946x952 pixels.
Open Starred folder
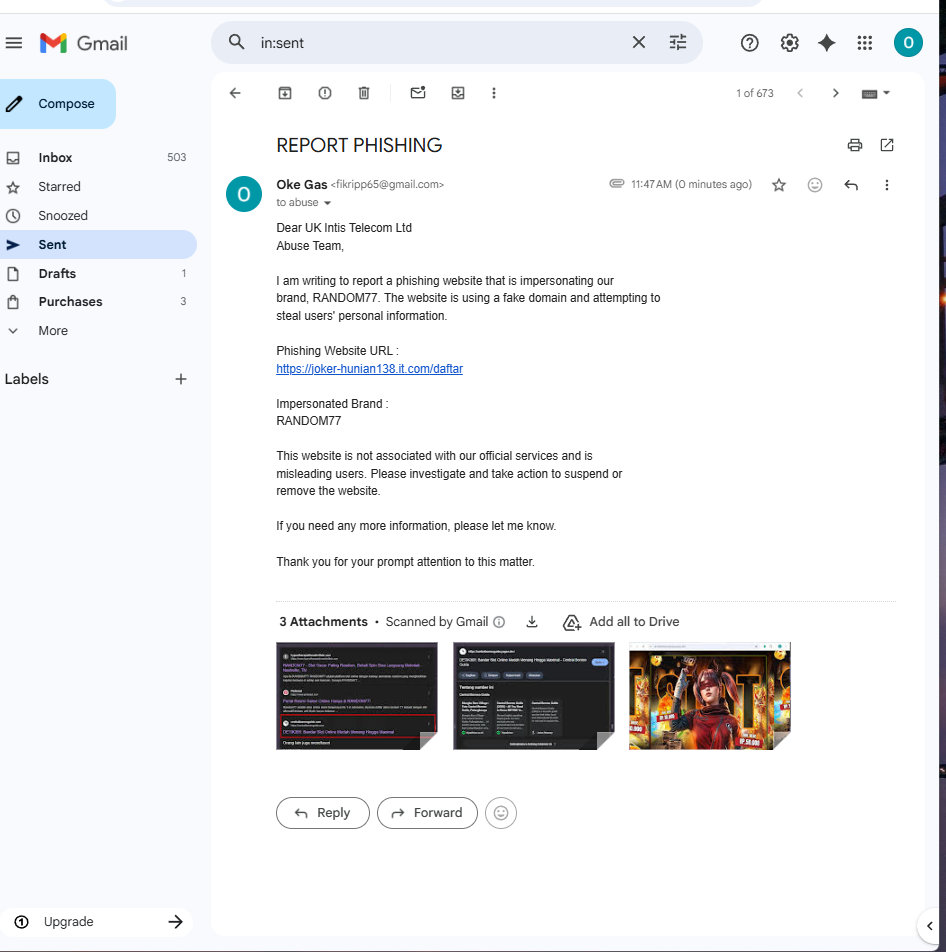point(97,186)
